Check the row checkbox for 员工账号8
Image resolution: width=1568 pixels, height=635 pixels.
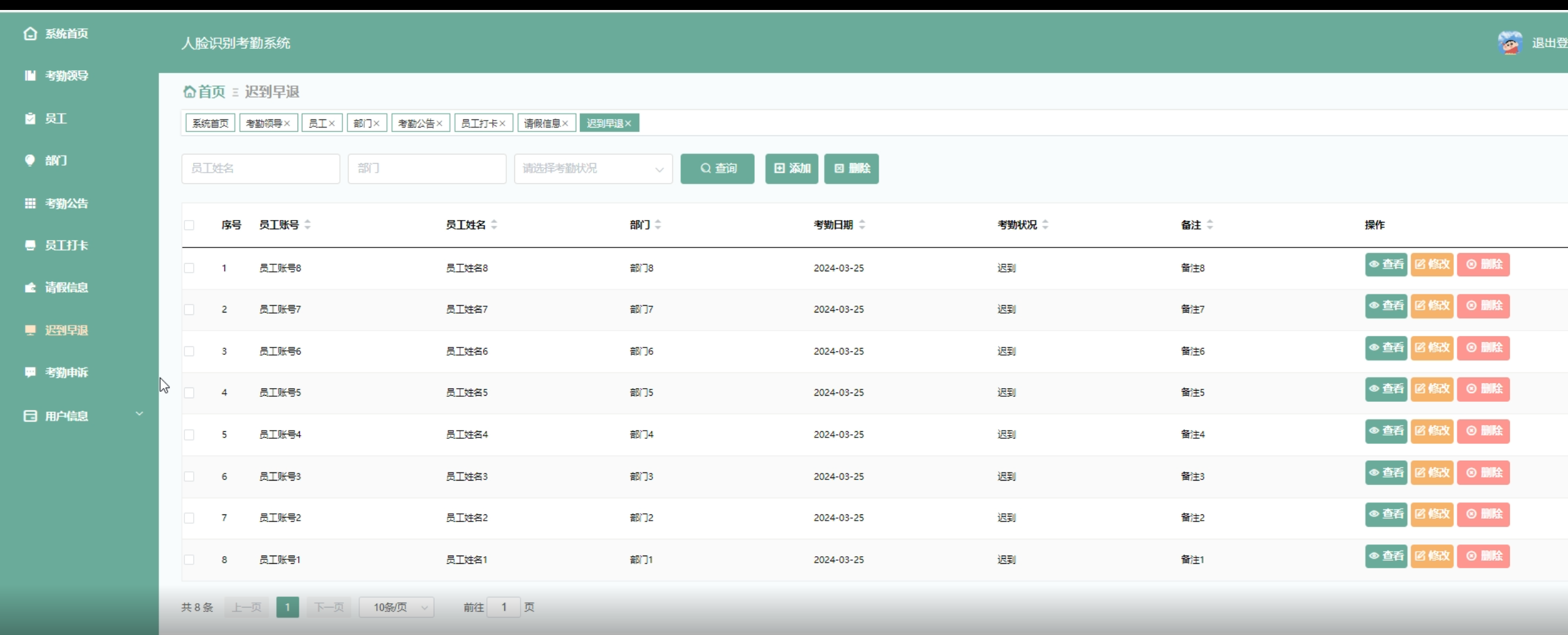(189, 268)
